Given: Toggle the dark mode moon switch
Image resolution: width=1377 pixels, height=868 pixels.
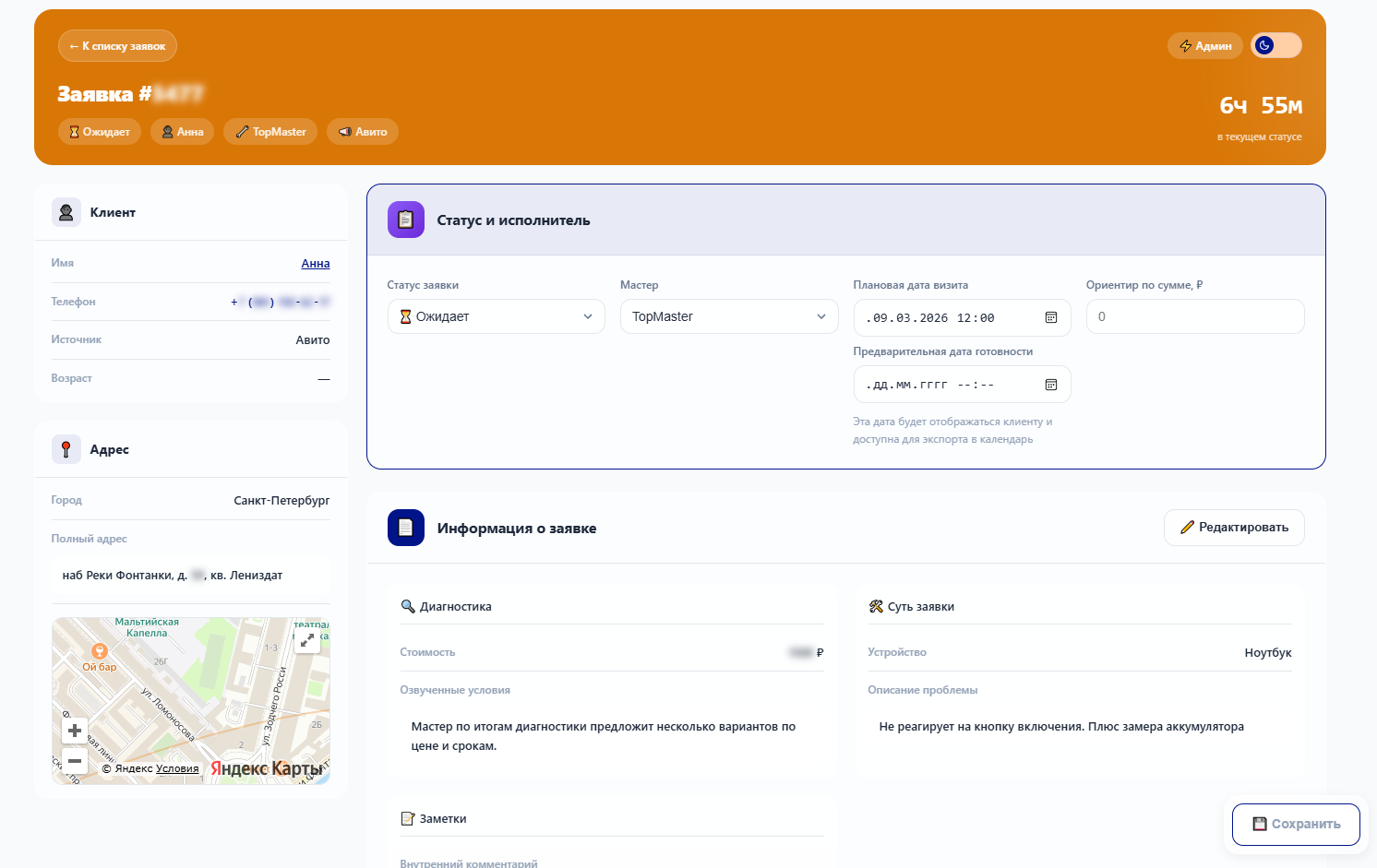Looking at the screenshot, I should click(x=1276, y=45).
